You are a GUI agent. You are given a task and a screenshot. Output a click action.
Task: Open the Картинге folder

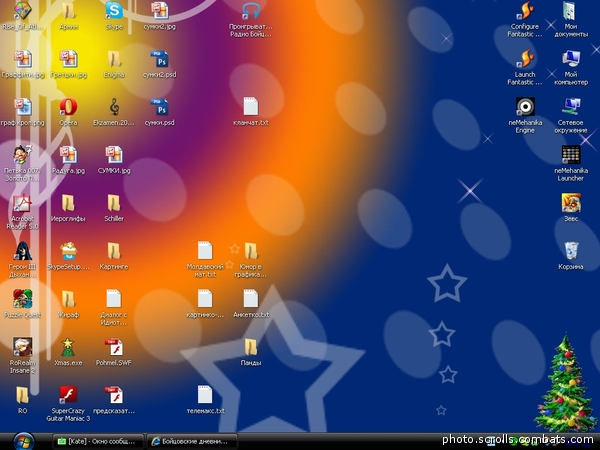(x=114, y=251)
